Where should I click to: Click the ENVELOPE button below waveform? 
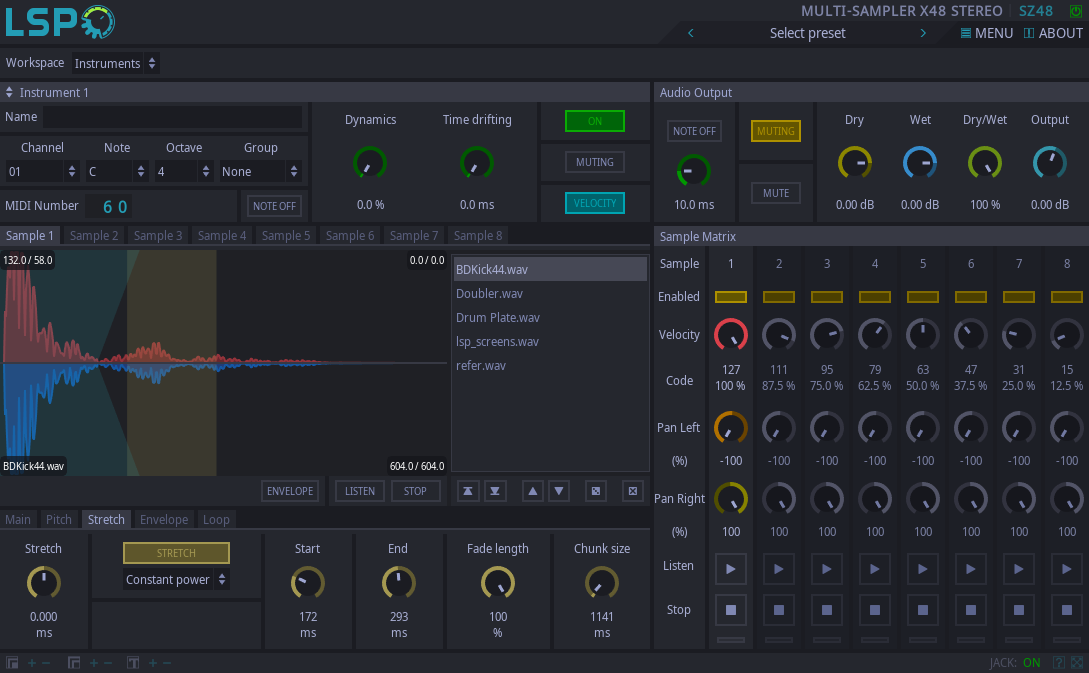tap(290, 491)
